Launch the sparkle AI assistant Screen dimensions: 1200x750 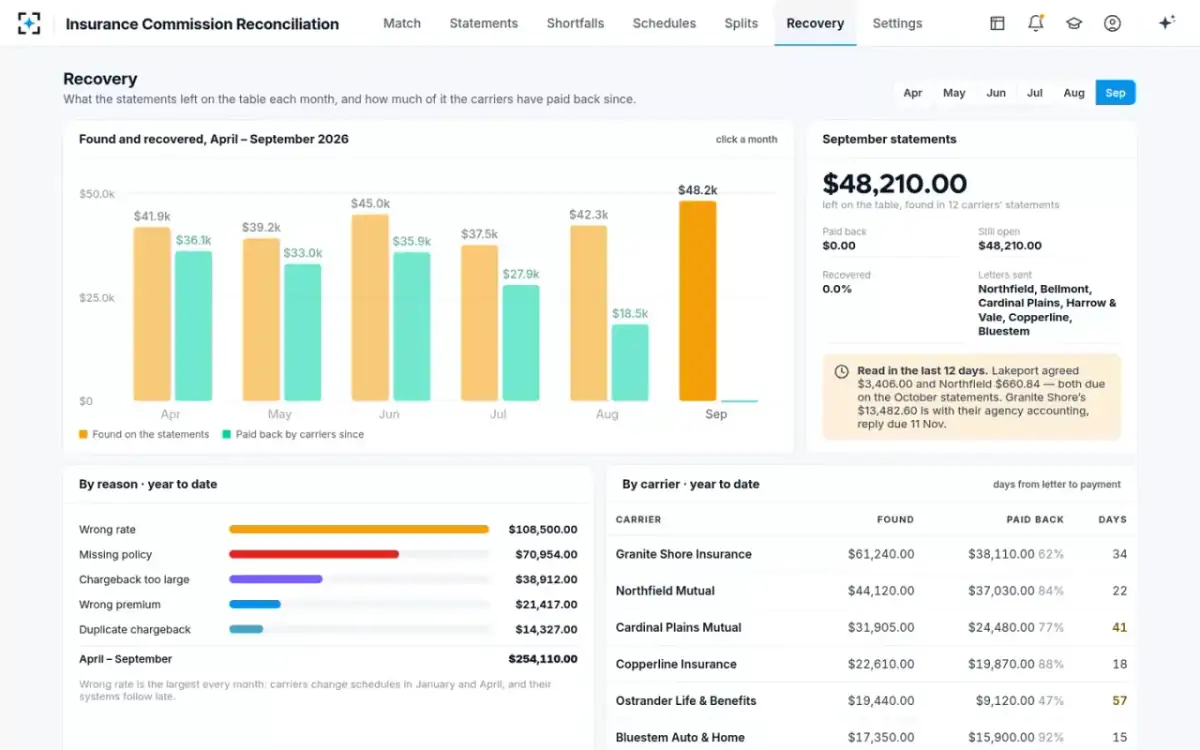pos(1166,23)
